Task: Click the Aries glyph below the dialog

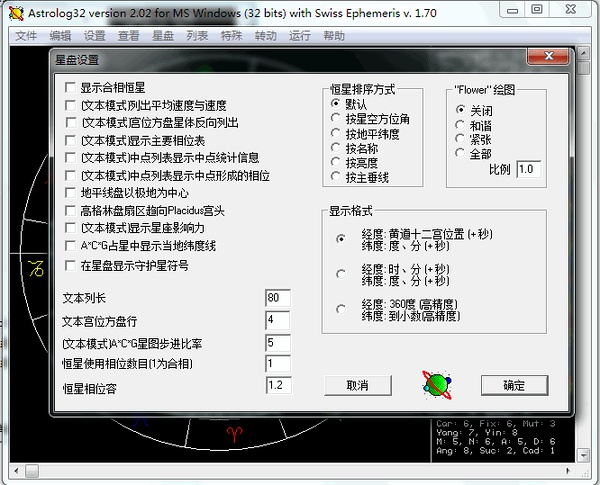Action: [x=235, y=433]
